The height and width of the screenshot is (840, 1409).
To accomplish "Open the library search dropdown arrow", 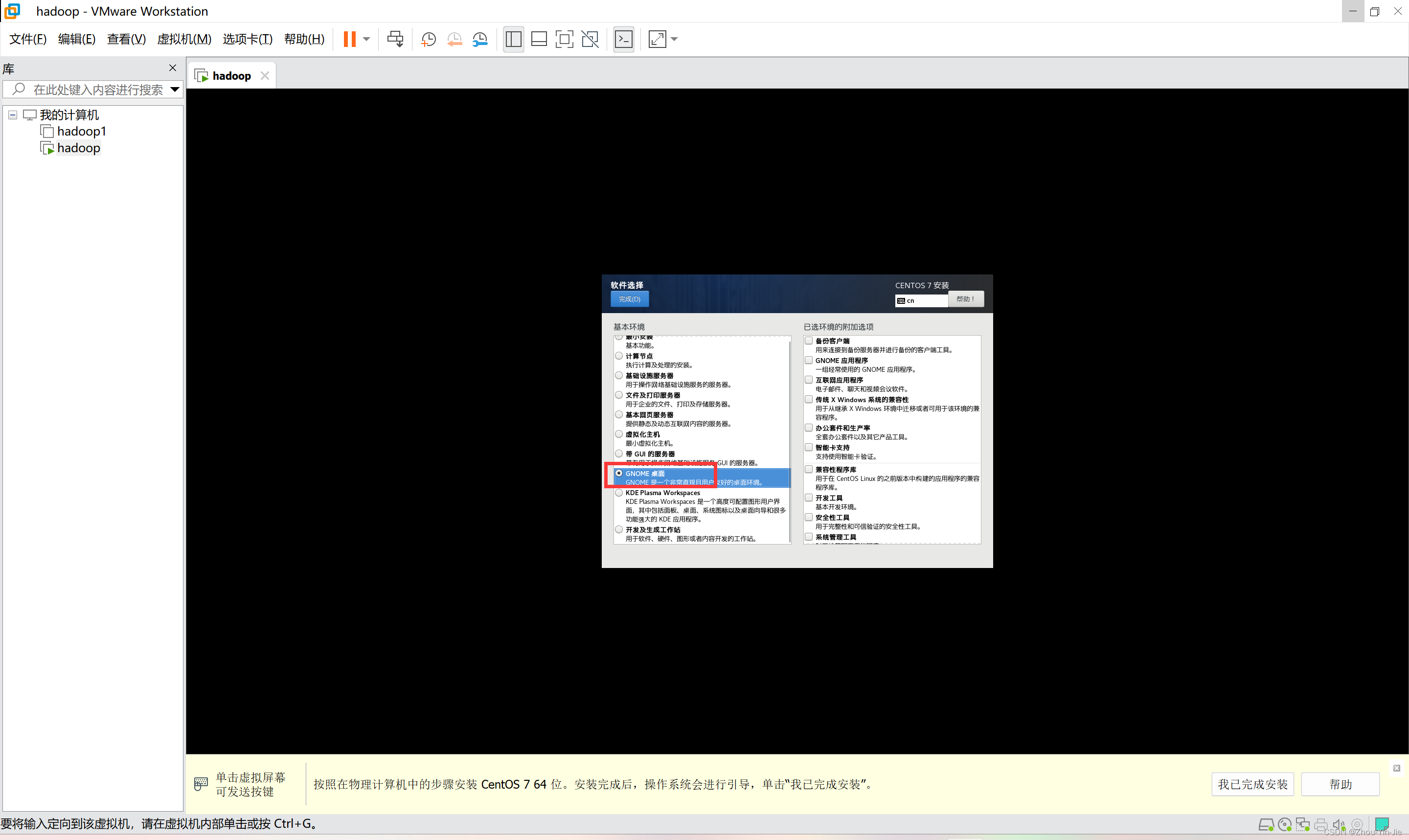I will (x=175, y=89).
